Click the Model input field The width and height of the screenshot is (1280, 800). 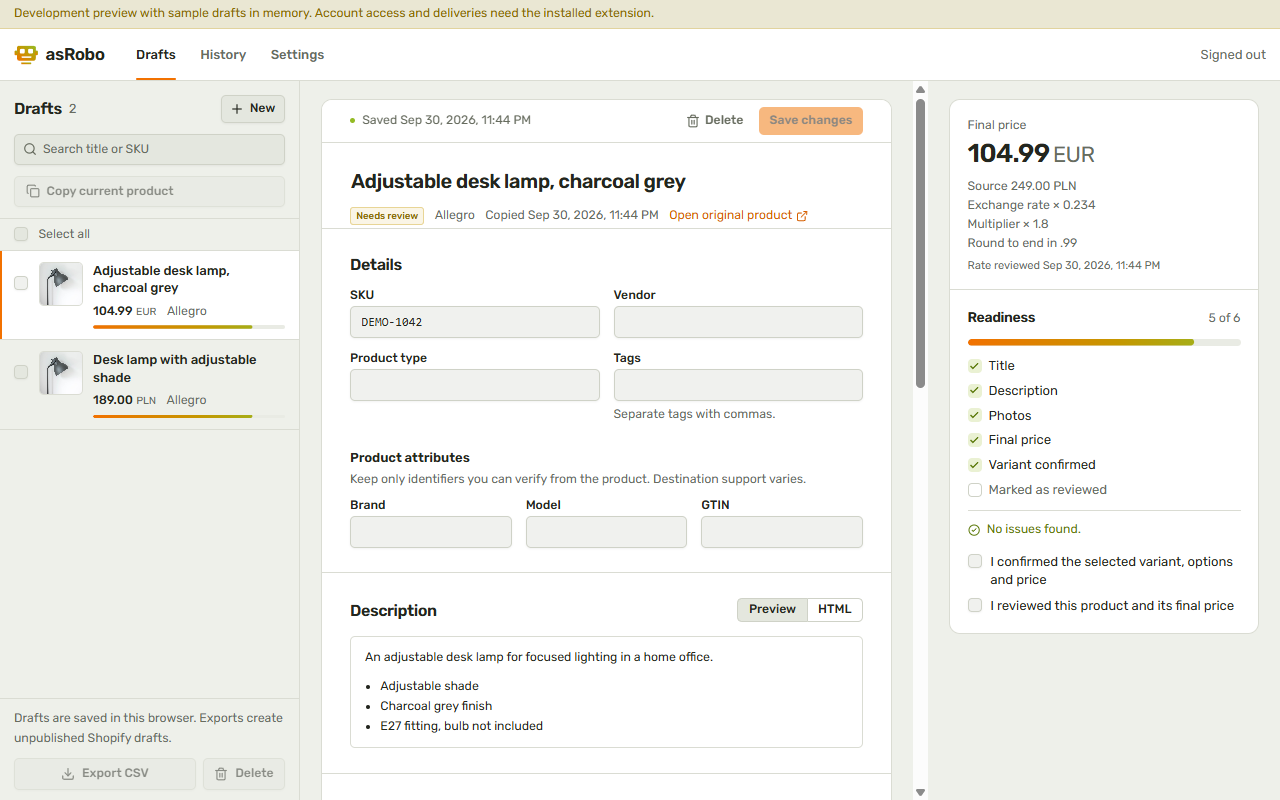click(606, 532)
